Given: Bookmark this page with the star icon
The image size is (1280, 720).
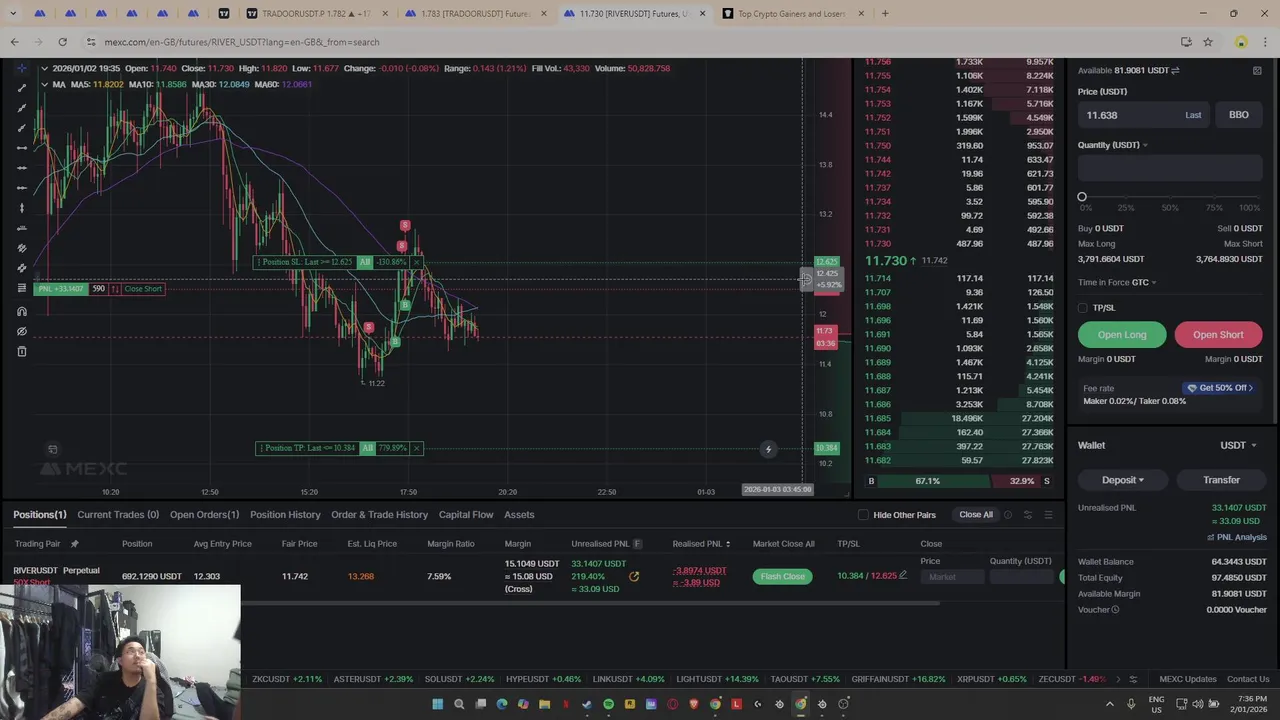Looking at the screenshot, I should pos(1208,42).
